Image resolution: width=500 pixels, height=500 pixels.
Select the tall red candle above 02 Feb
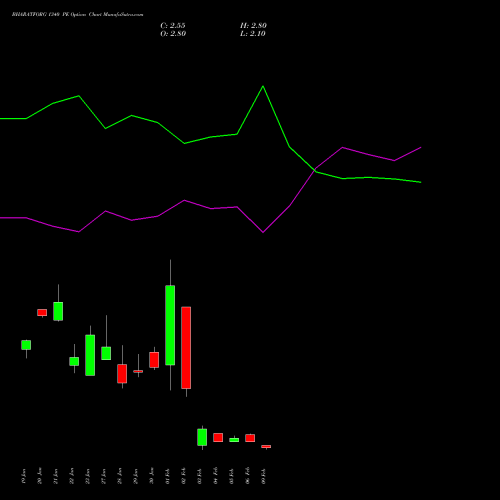(x=186, y=348)
